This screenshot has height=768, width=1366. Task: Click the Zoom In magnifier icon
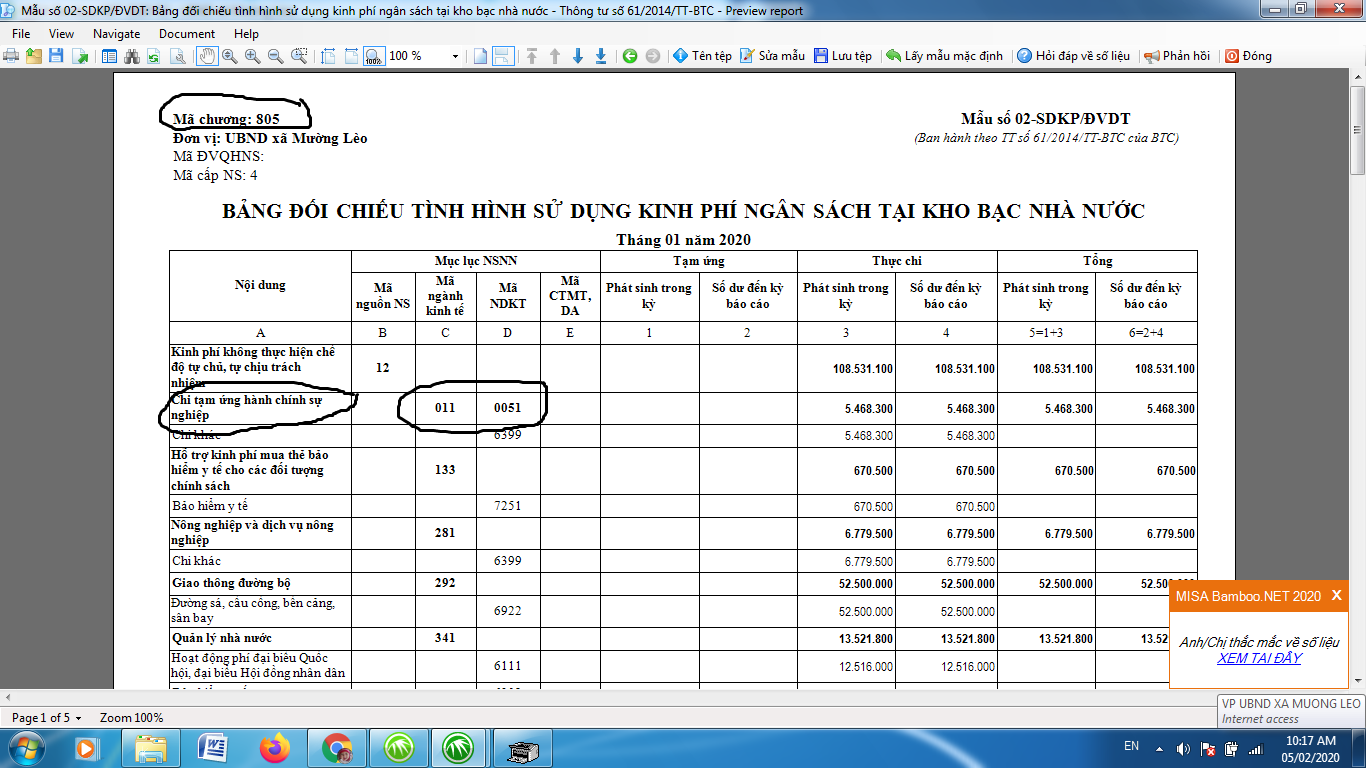[252, 57]
